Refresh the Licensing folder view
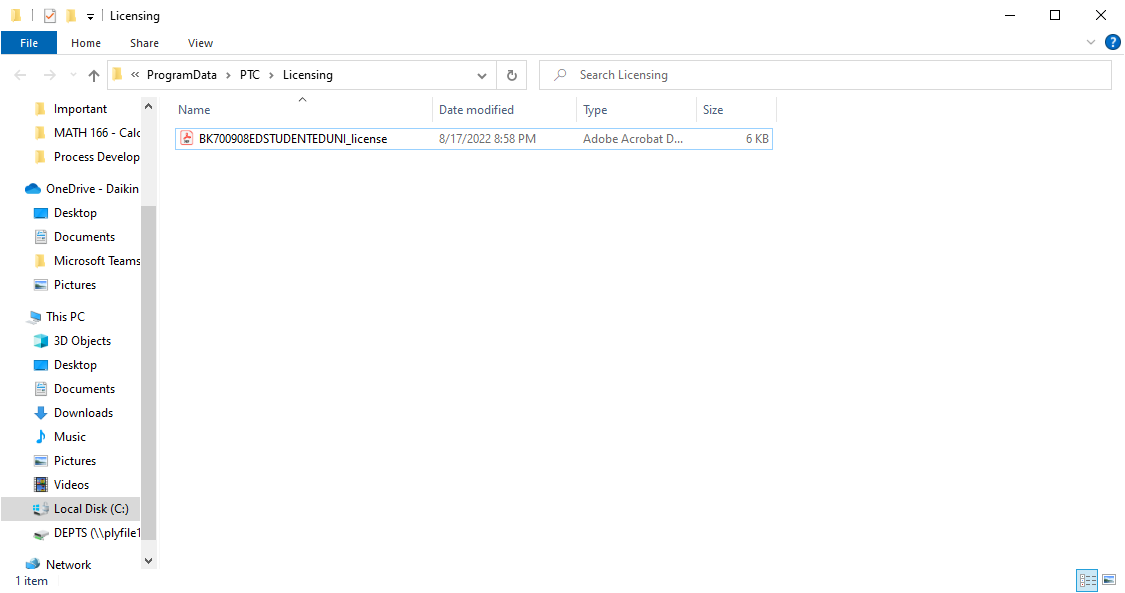 tap(511, 74)
